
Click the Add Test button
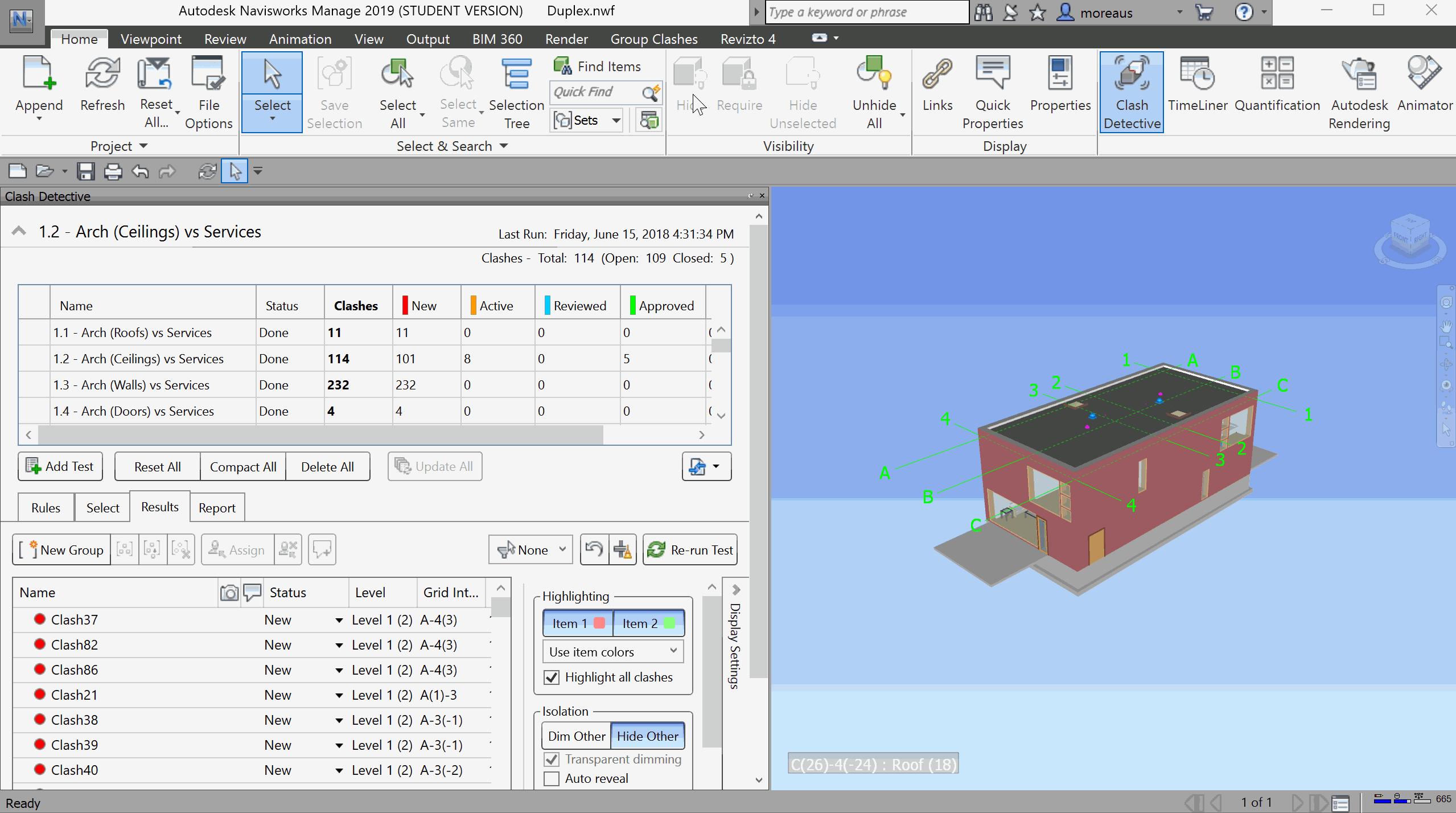(x=60, y=466)
